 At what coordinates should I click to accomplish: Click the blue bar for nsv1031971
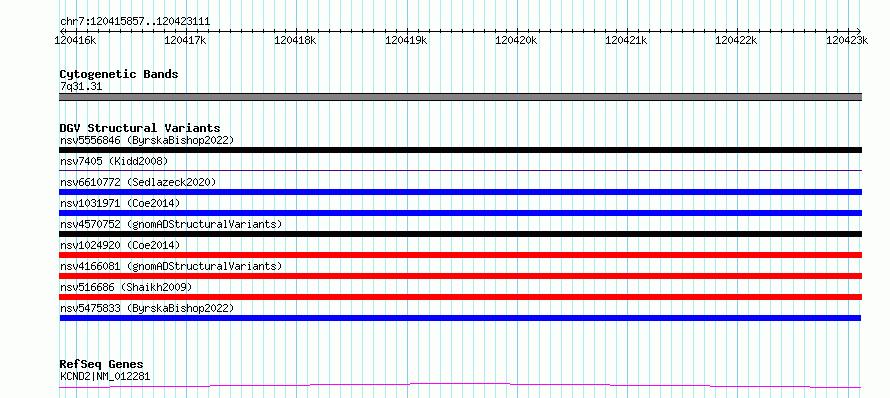tap(460, 213)
